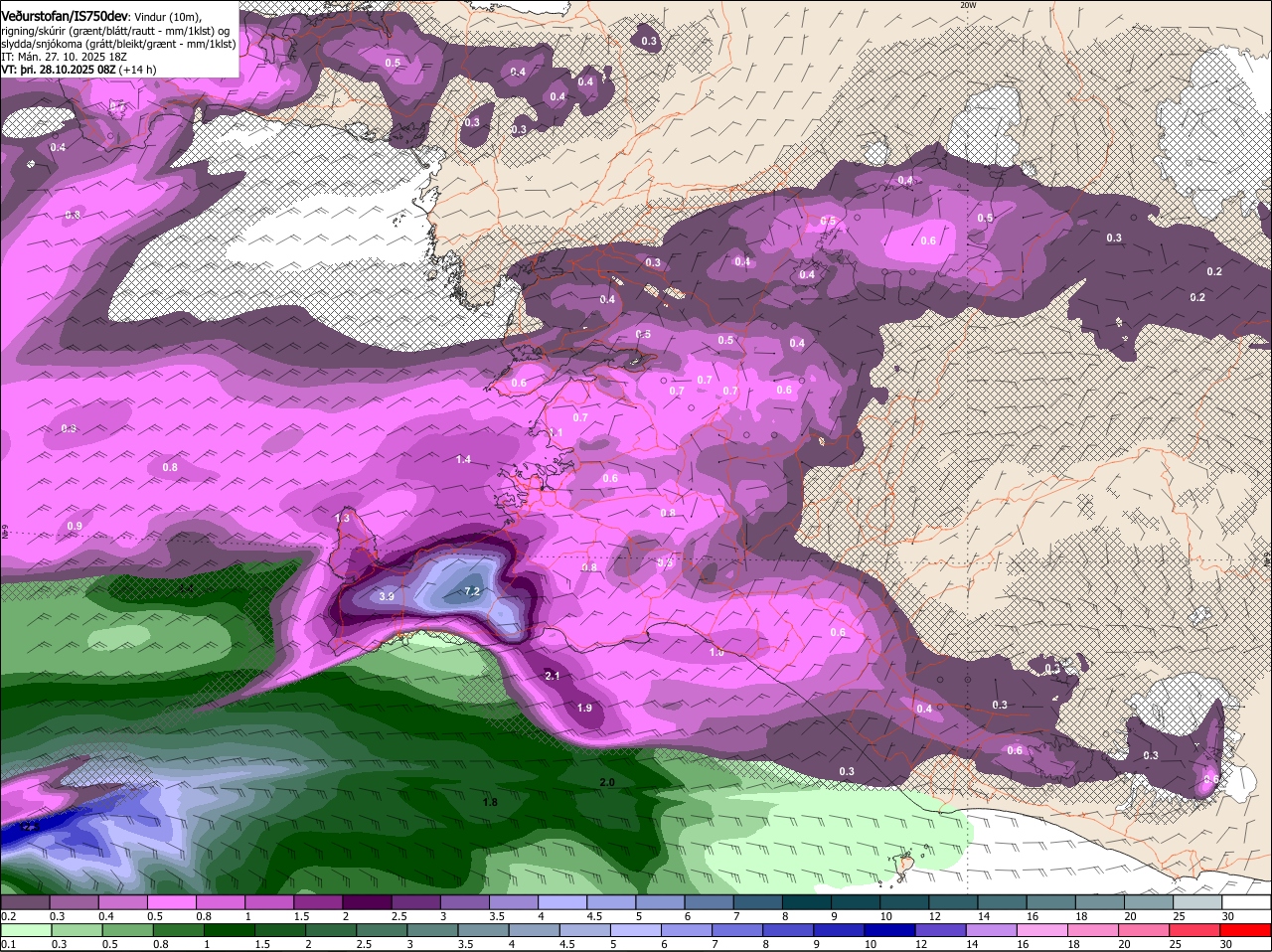Click the dark green 1 swatch in the lower legend bar
The image size is (1272, 952).
click(231, 931)
